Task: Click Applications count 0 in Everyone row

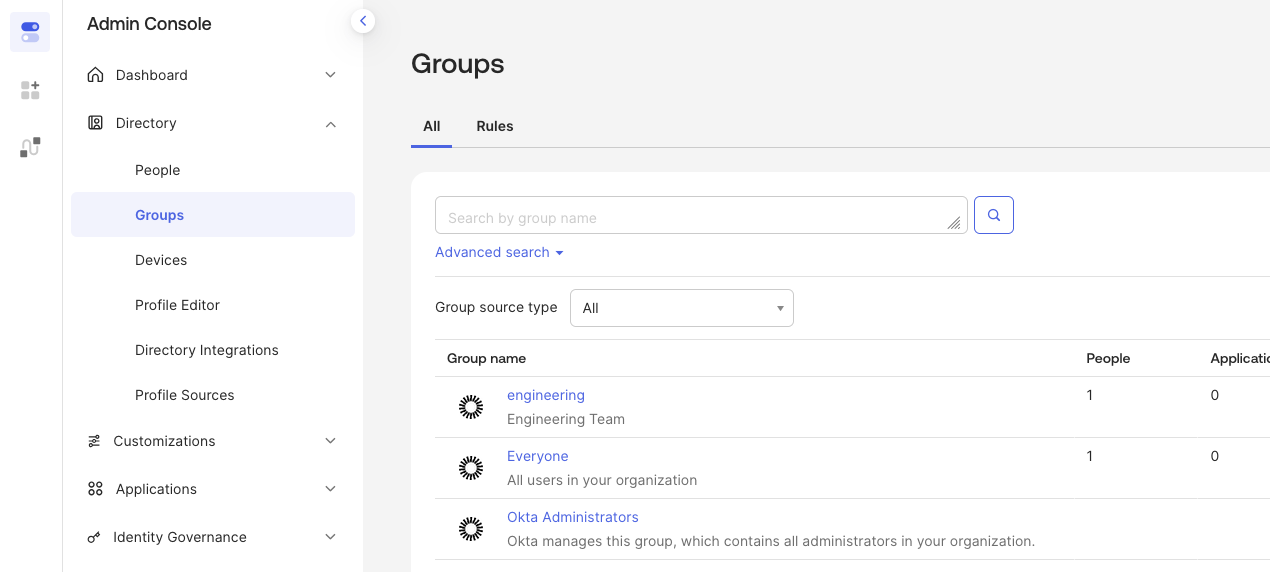Action: pos(1215,456)
